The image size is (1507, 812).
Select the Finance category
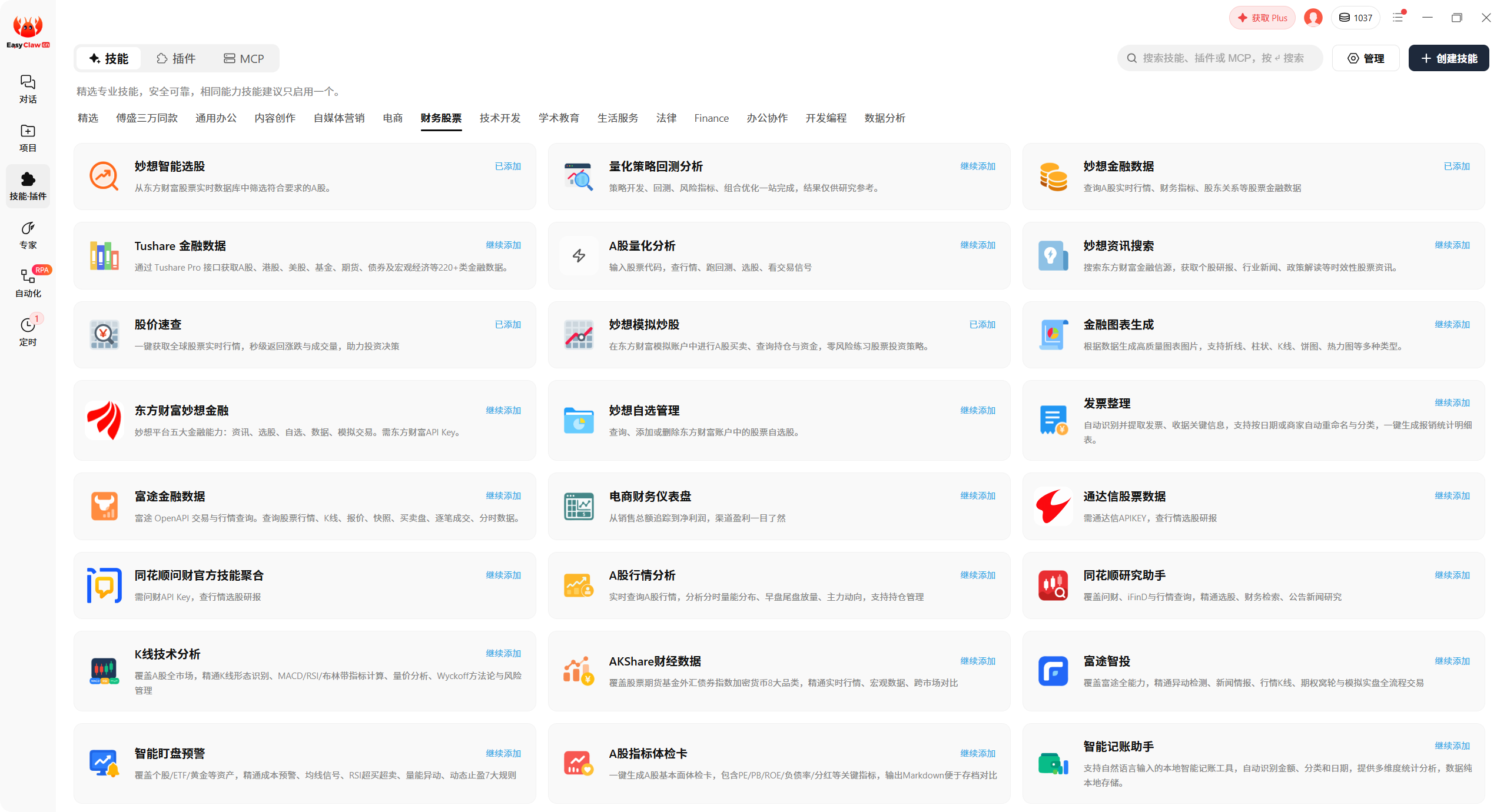click(711, 118)
